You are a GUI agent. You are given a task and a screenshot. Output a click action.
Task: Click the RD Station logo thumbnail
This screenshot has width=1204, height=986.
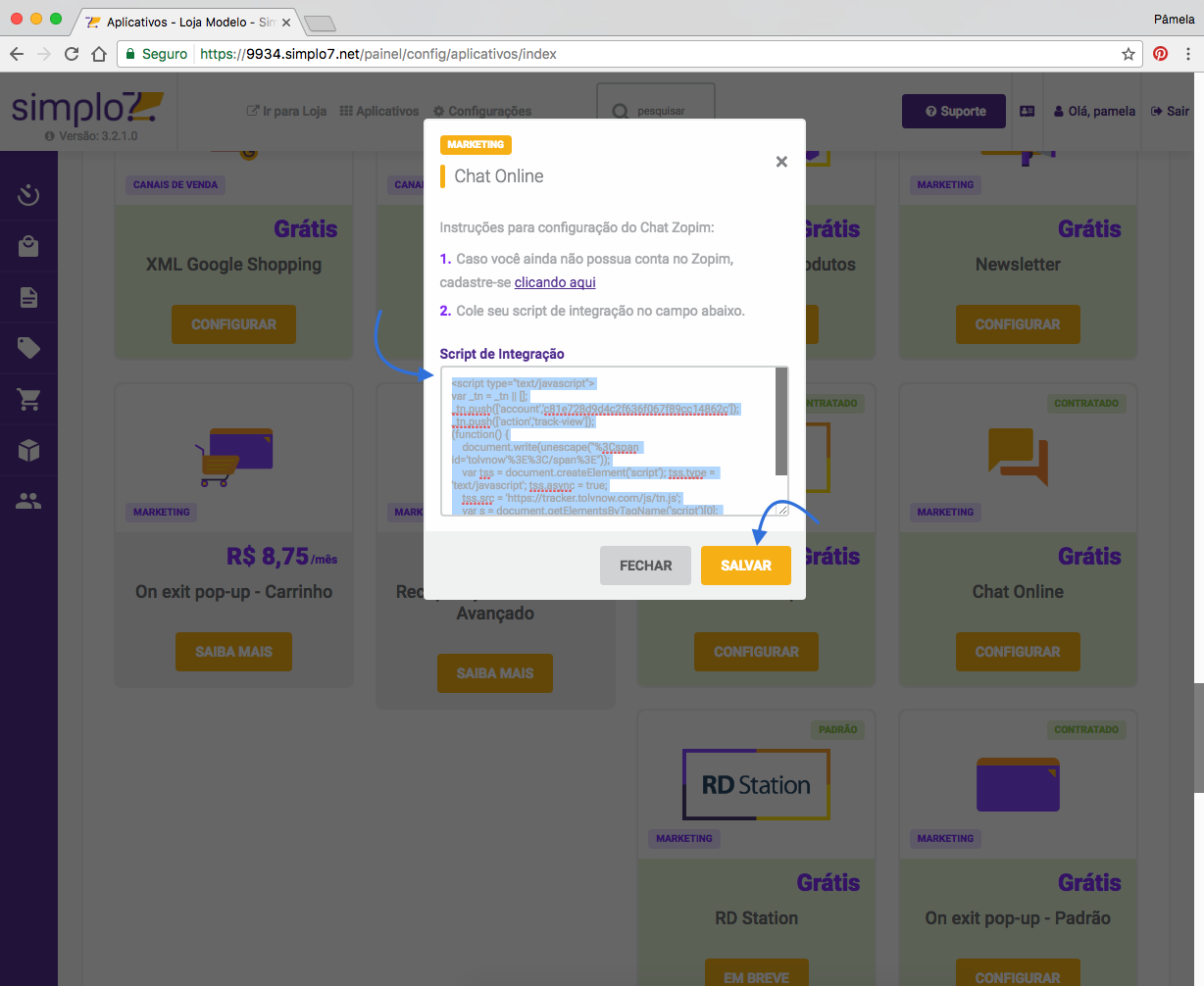point(756,784)
